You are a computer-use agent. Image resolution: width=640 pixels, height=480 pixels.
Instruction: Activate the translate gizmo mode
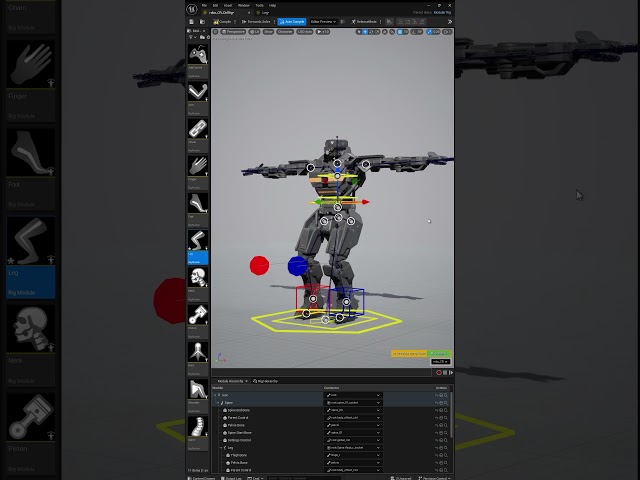click(x=365, y=31)
